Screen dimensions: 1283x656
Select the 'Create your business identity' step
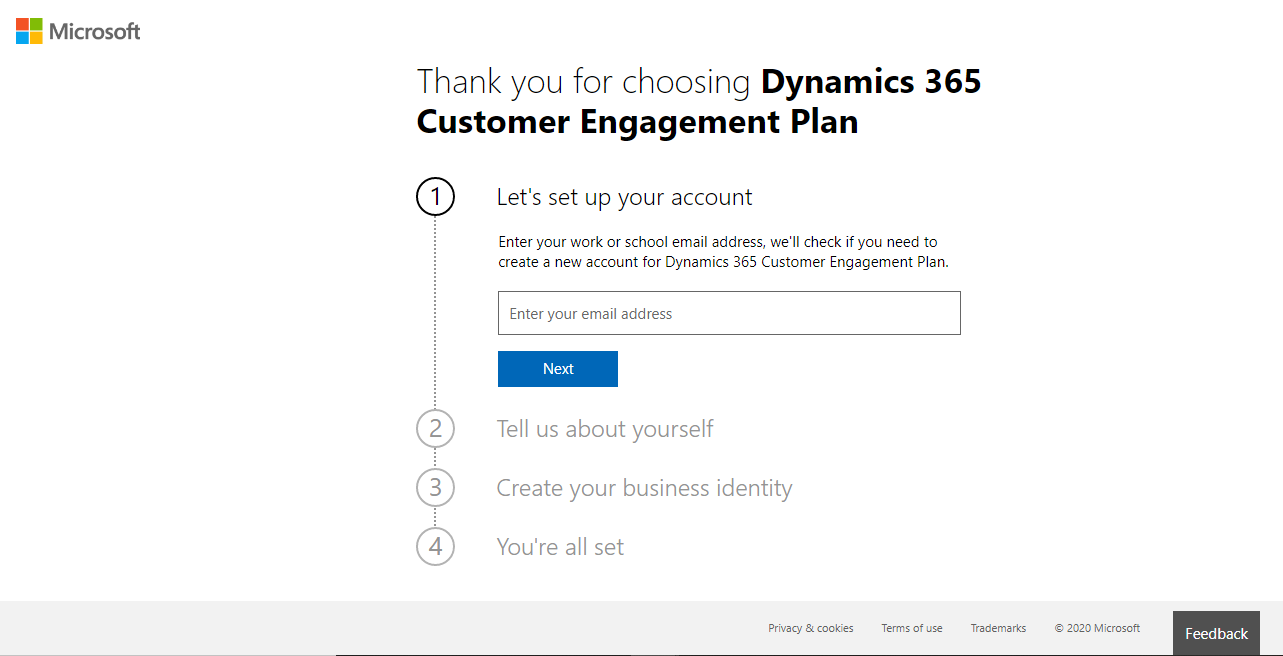coord(644,487)
